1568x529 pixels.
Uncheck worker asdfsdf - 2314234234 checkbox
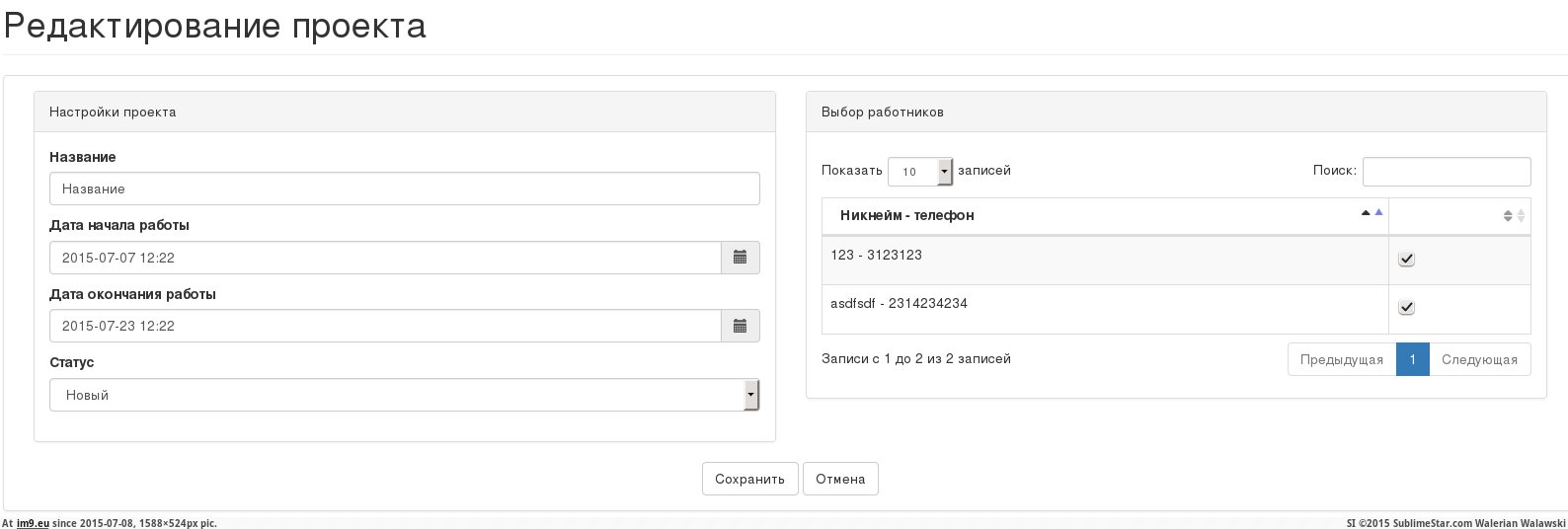(x=1407, y=308)
